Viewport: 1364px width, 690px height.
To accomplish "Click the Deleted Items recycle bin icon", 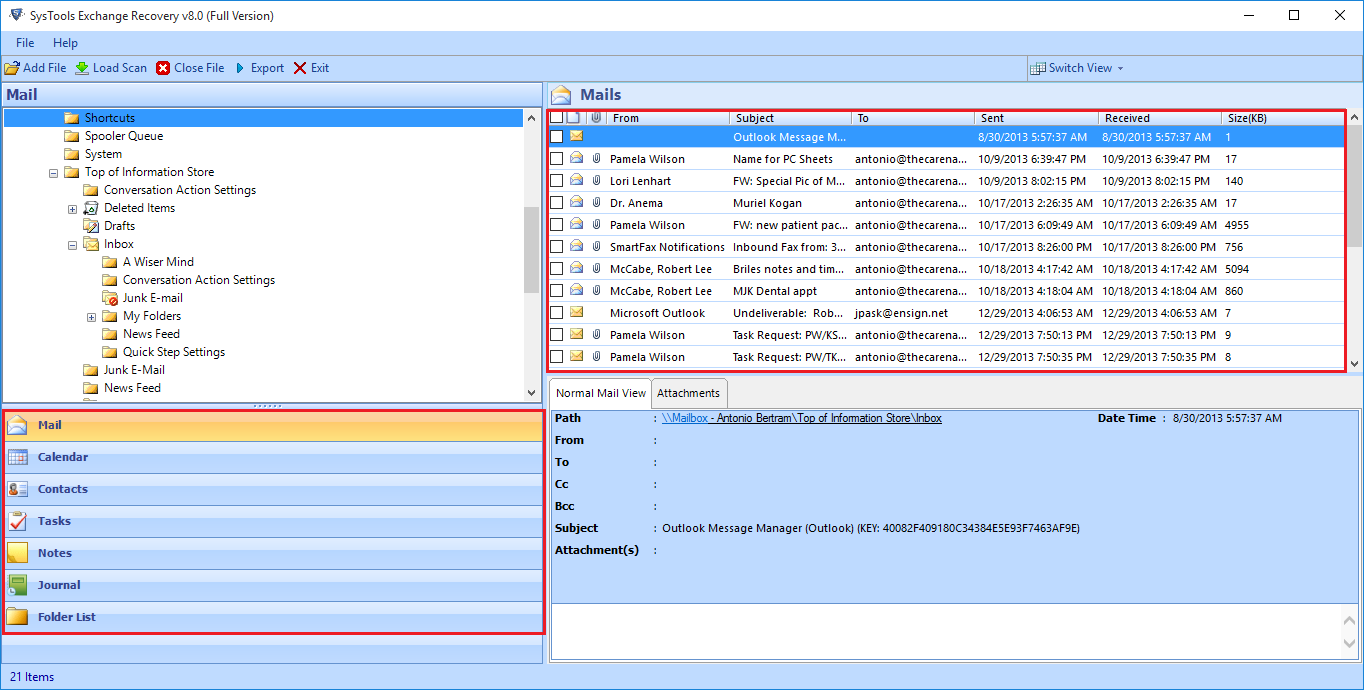I will coord(91,208).
